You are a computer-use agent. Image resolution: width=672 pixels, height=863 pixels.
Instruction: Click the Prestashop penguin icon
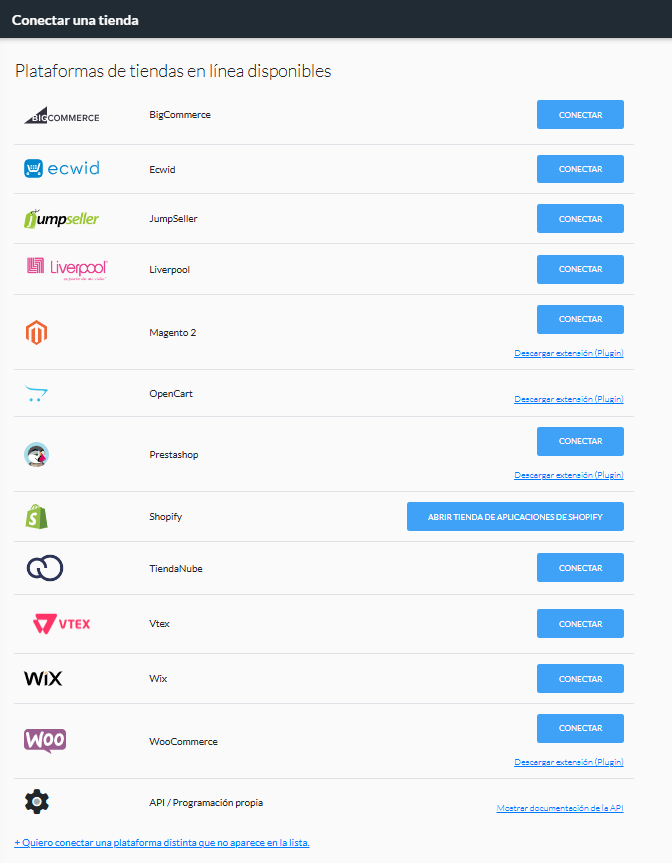36,455
